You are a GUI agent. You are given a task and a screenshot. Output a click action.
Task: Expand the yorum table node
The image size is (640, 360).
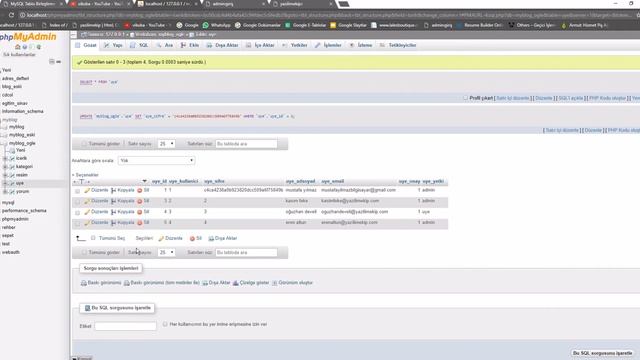pyautogui.click(x=5, y=191)
